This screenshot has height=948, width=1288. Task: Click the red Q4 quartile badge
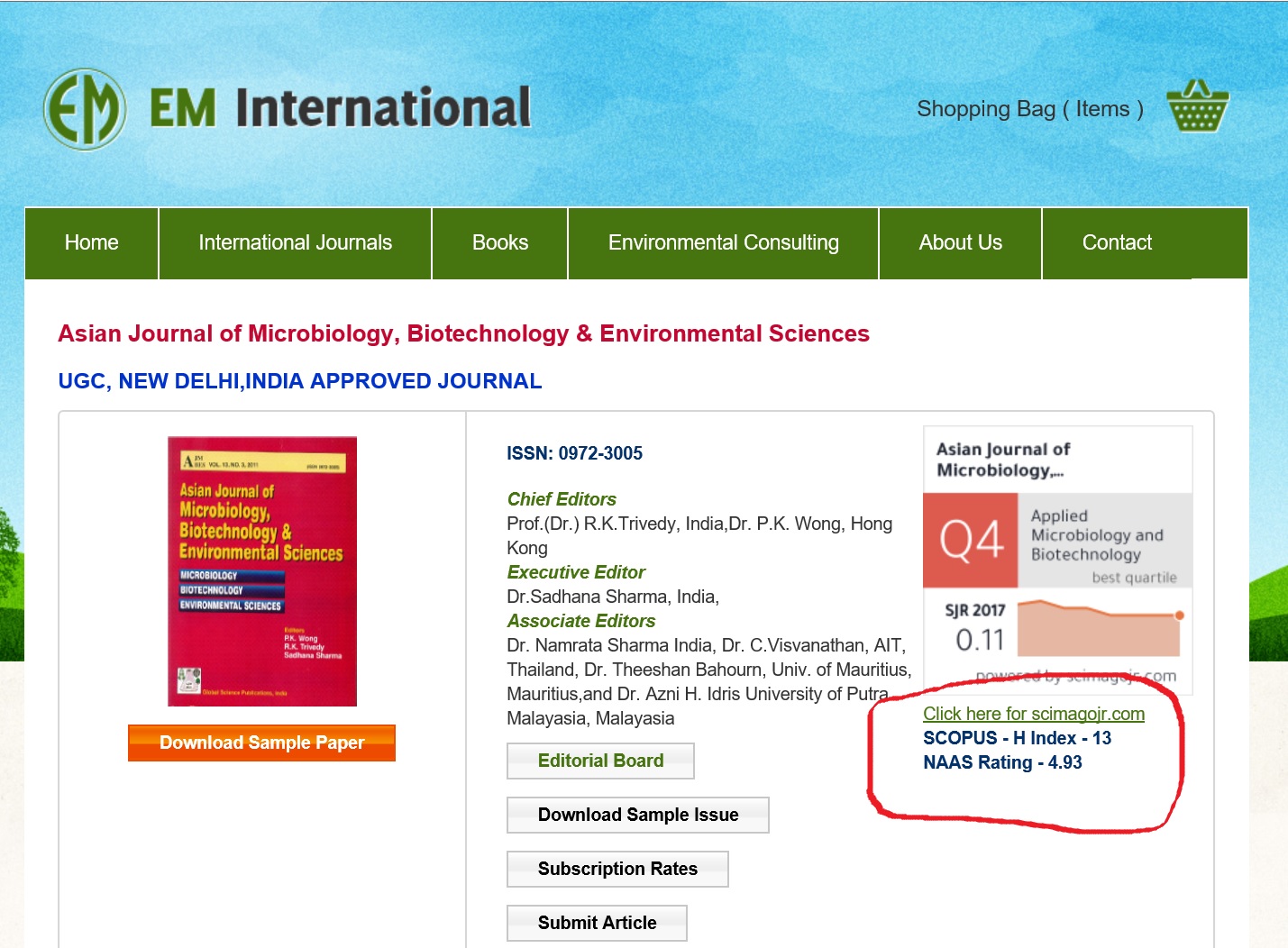point(971,540)
